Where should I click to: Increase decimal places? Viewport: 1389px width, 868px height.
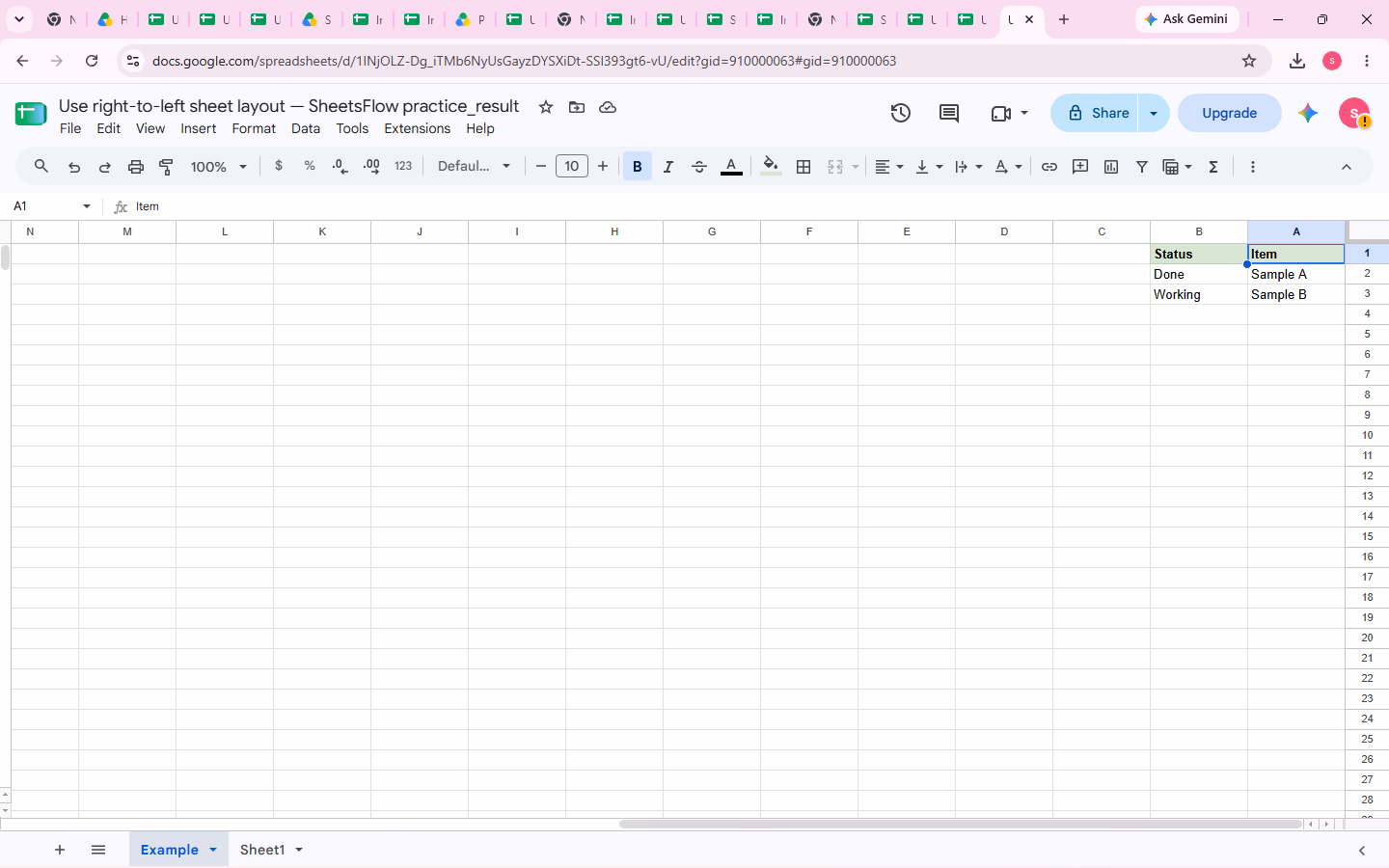(x=371, y=167)
